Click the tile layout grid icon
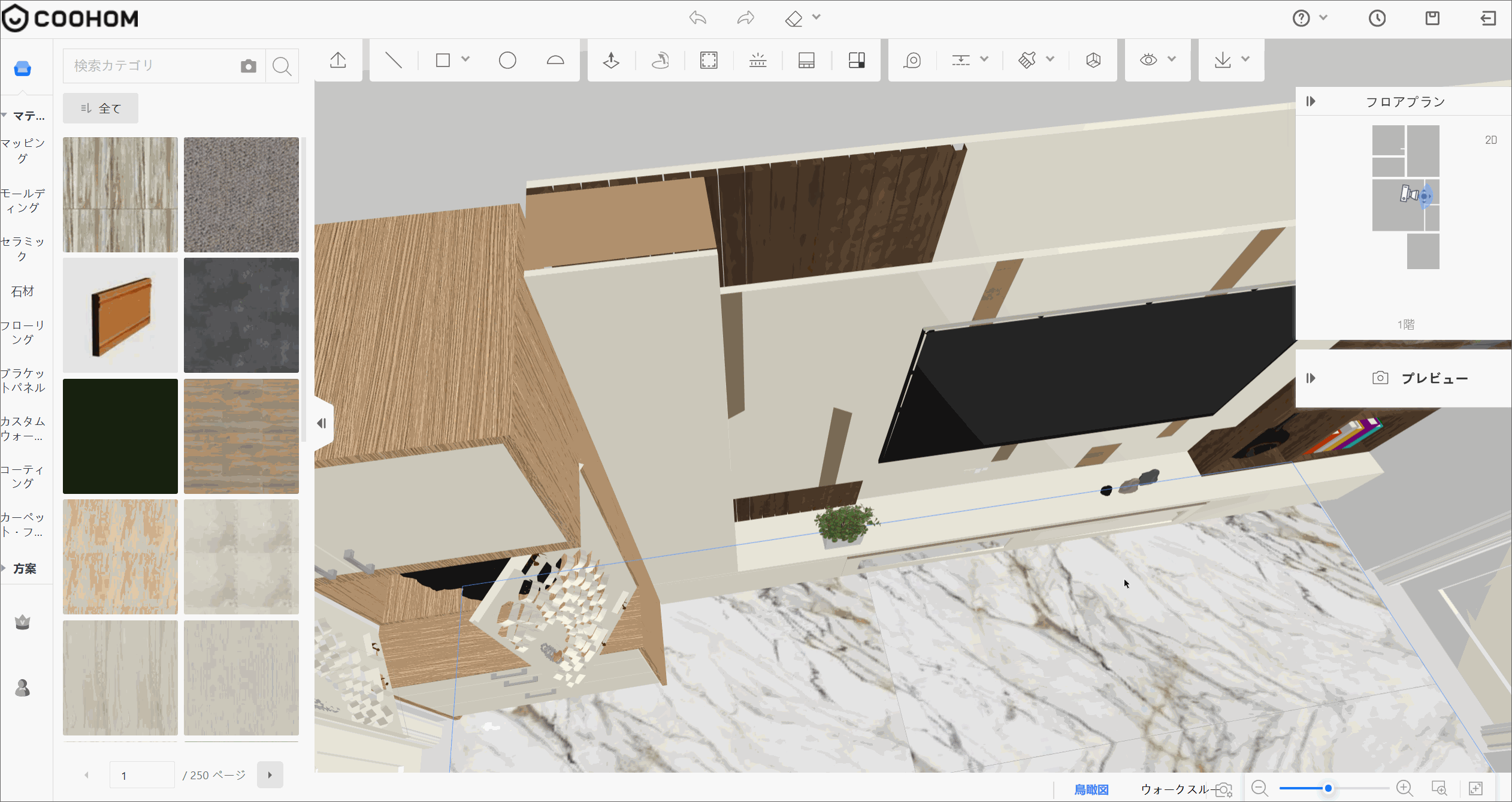This screenshot has height=802, width=1512. [x=806, y=60]
